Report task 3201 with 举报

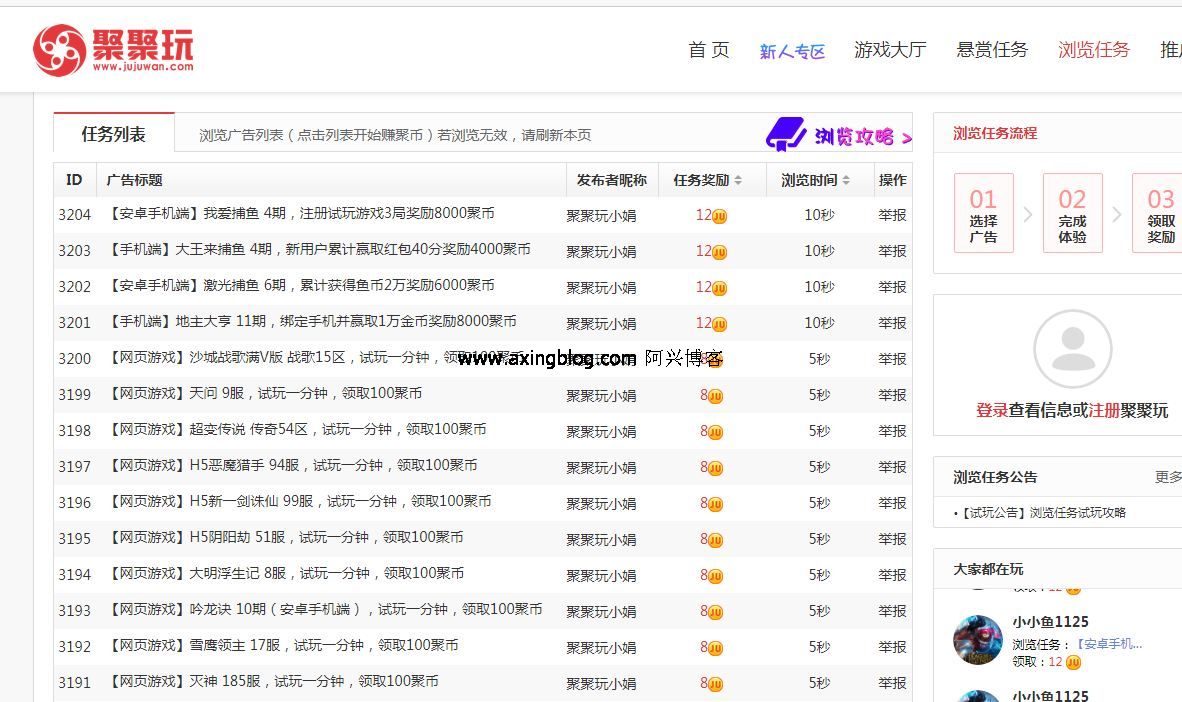pyautogui.click(x=892, y=323)
